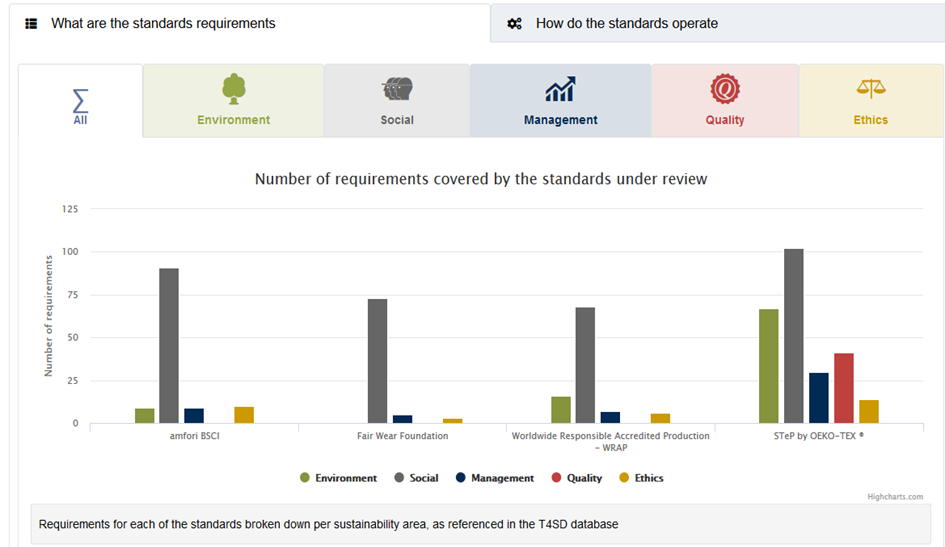The image size is (945, 547).
Task: Click the list icon beside standards requirements
Action: tap(31, 23)
